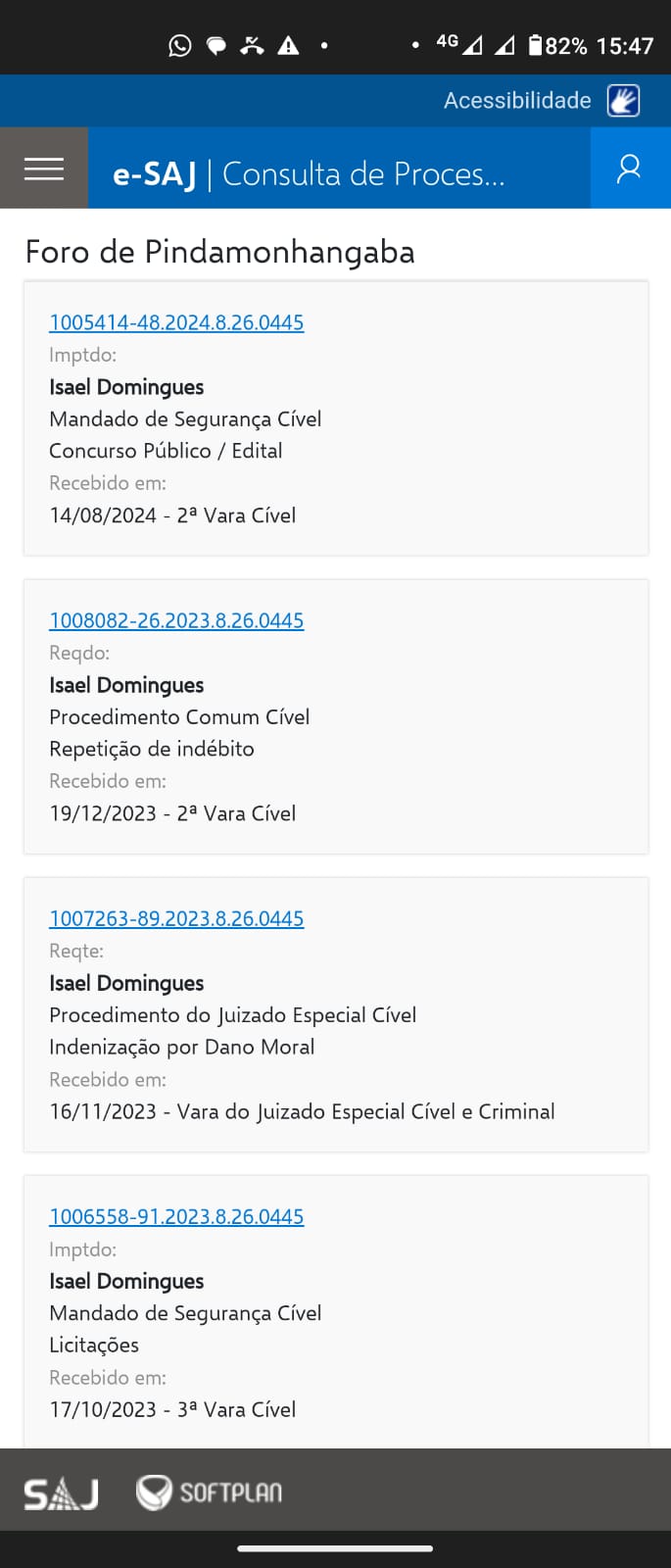Tap the e-SAJ logo in header
Screen dimensions: 671x1568
(155, 173)
